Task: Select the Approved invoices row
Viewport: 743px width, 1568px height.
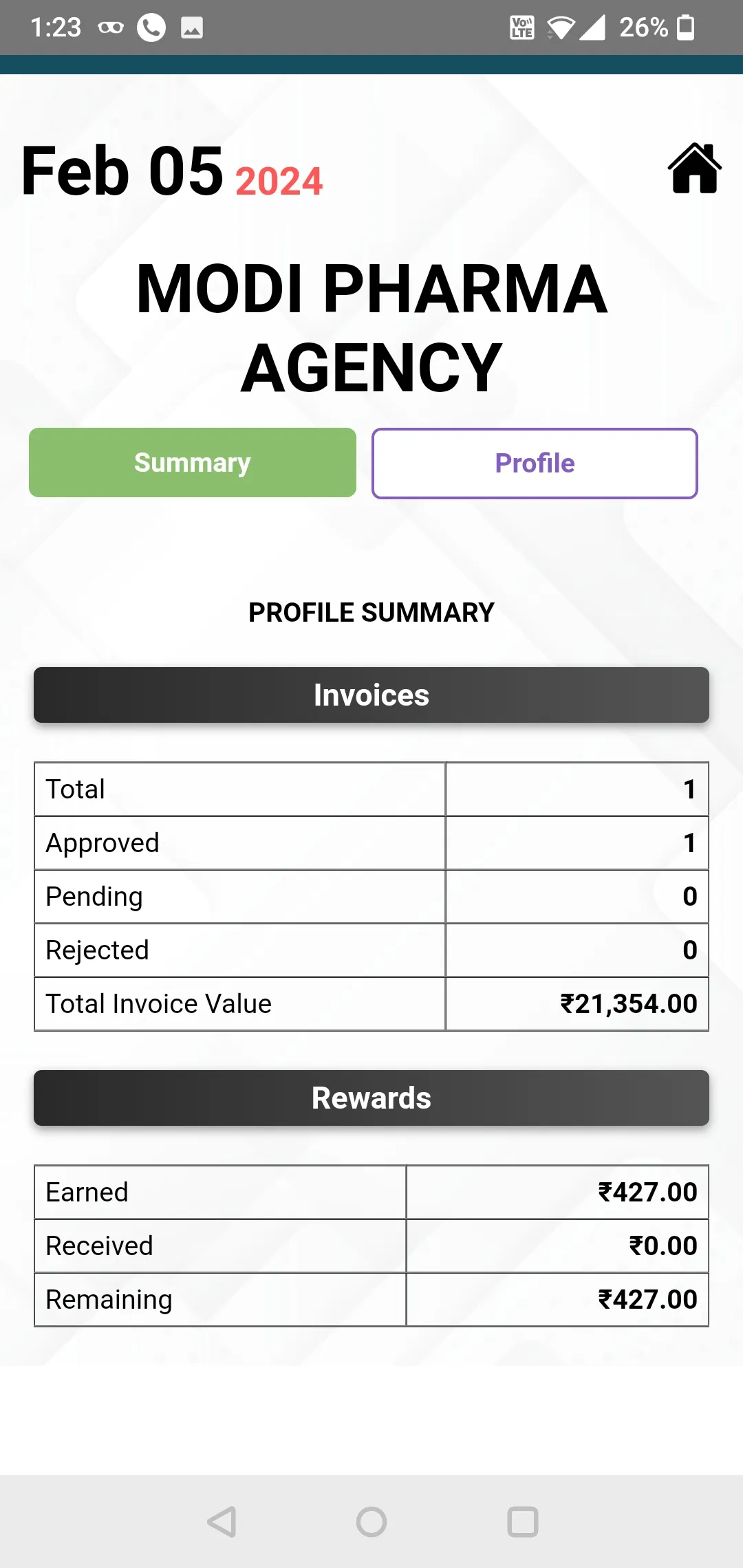Action: [371, 842]
